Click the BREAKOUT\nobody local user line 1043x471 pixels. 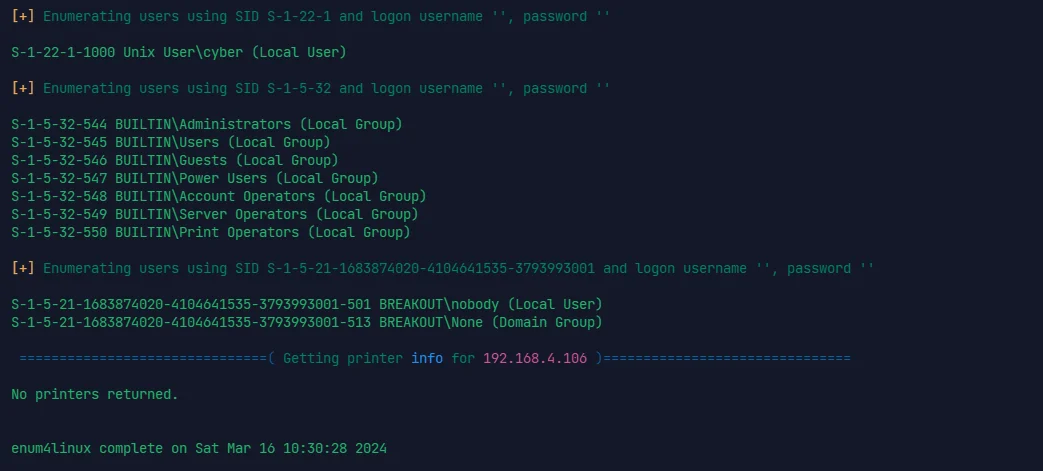pos(307,304)
